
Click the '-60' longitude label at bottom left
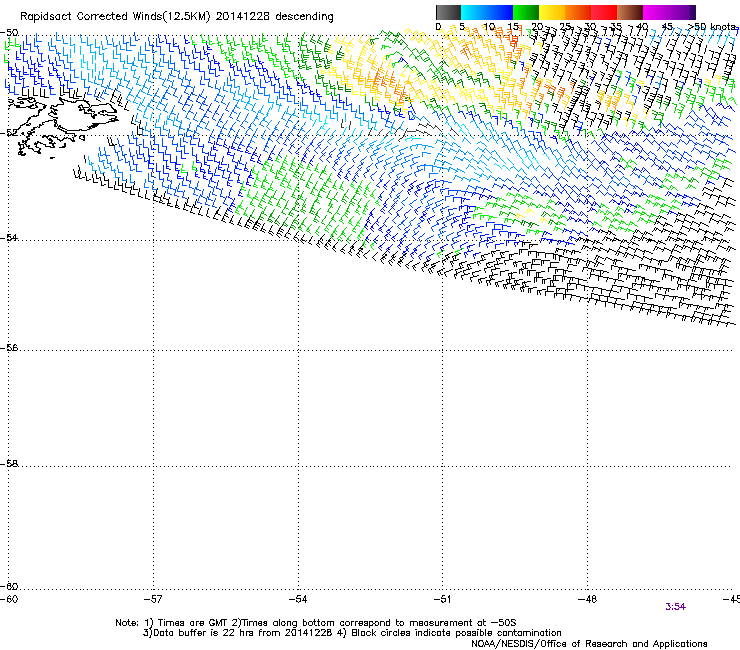click(x=9, y=599)
